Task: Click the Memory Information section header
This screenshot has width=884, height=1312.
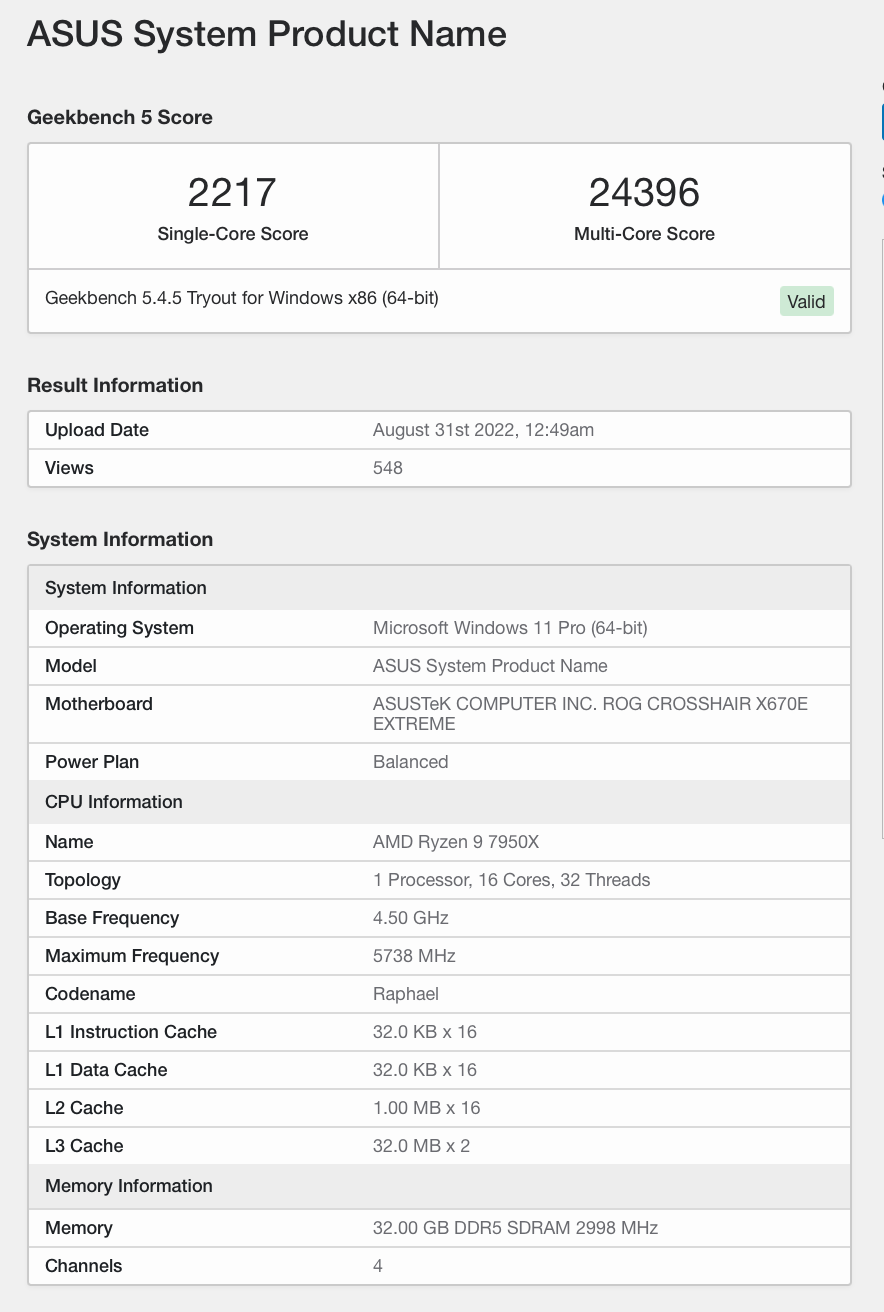Action: [x=129, y=1186]
